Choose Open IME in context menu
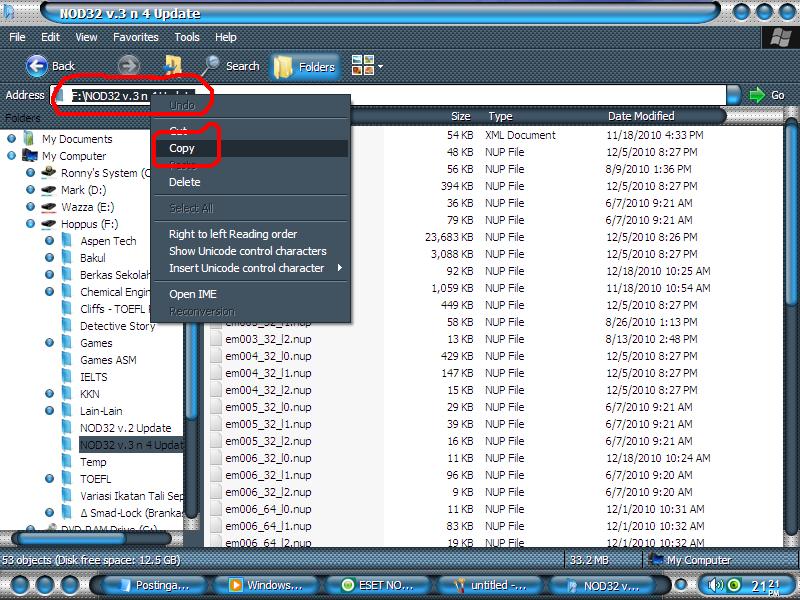Image resolution: width=800 pixels, height=600 pixels. pos(251,294)
